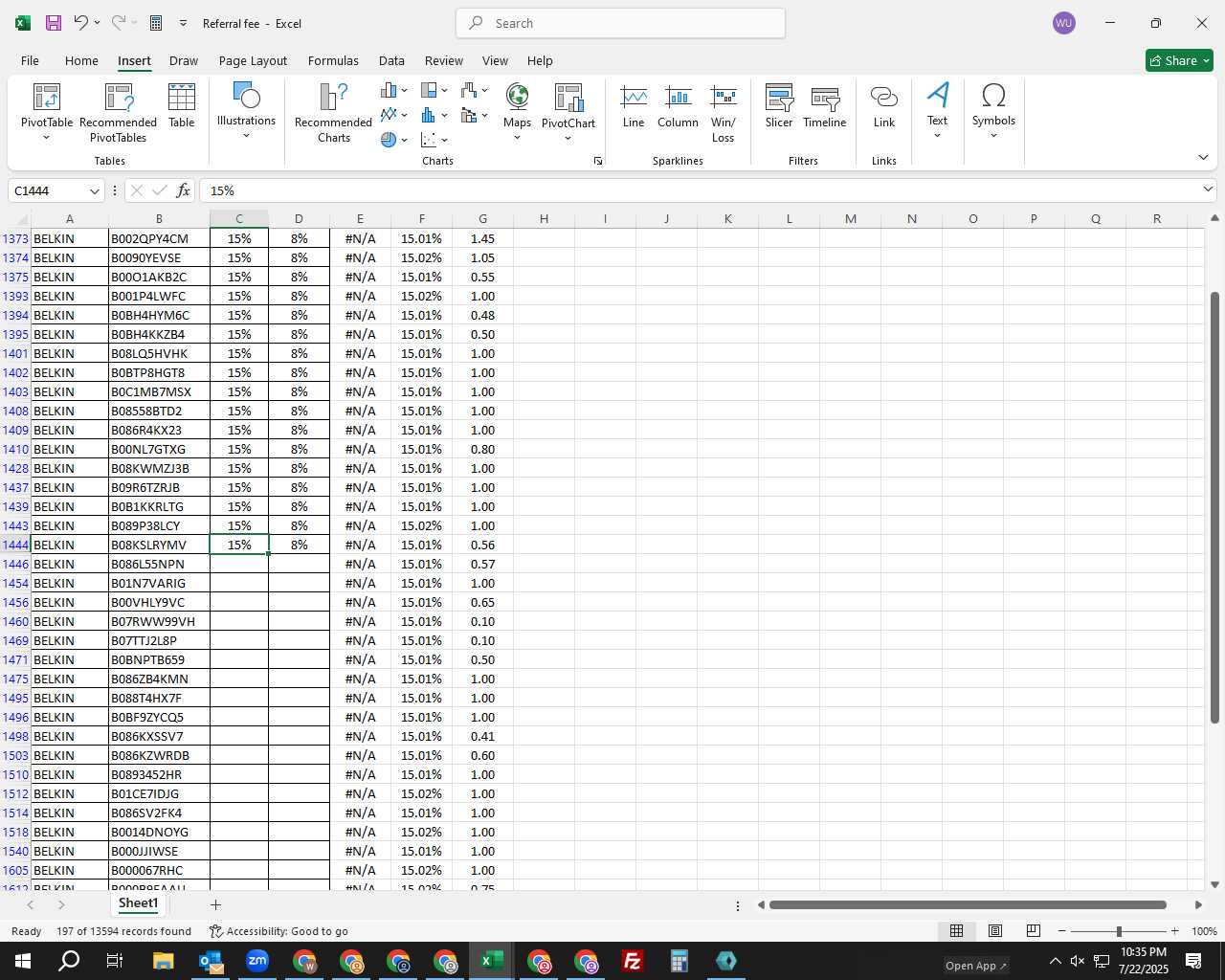Screen dimensions: 1225x980
Task: Open the column chart dropdown arrow
Action: point(405,90)
